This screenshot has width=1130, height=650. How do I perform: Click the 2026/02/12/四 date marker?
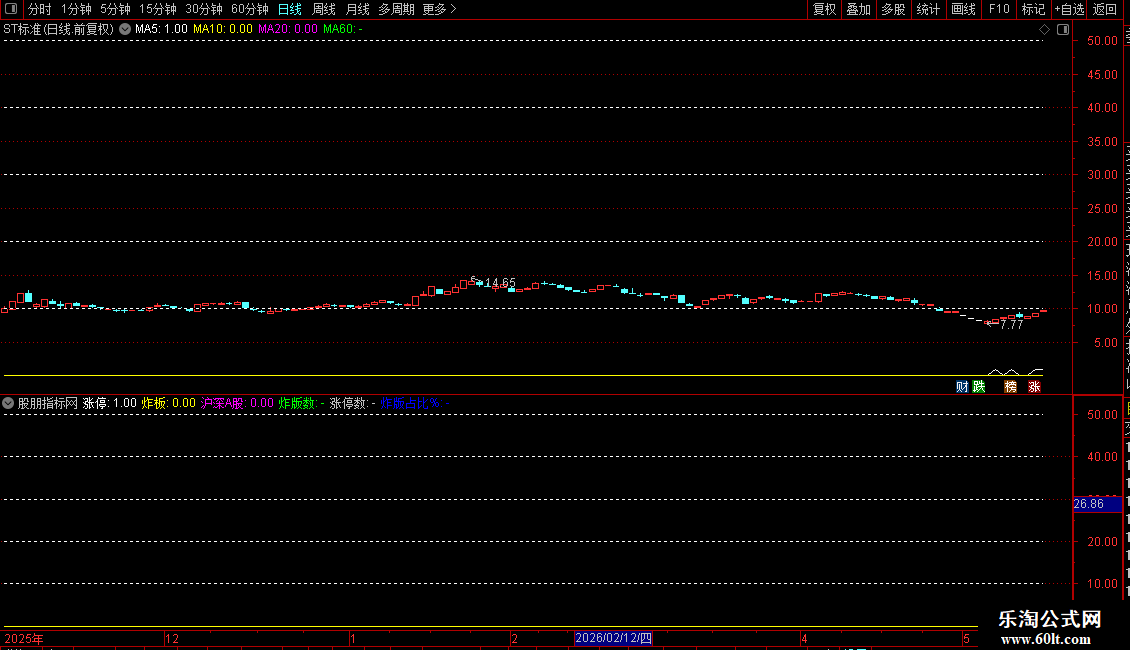click(x=613, y=638)
